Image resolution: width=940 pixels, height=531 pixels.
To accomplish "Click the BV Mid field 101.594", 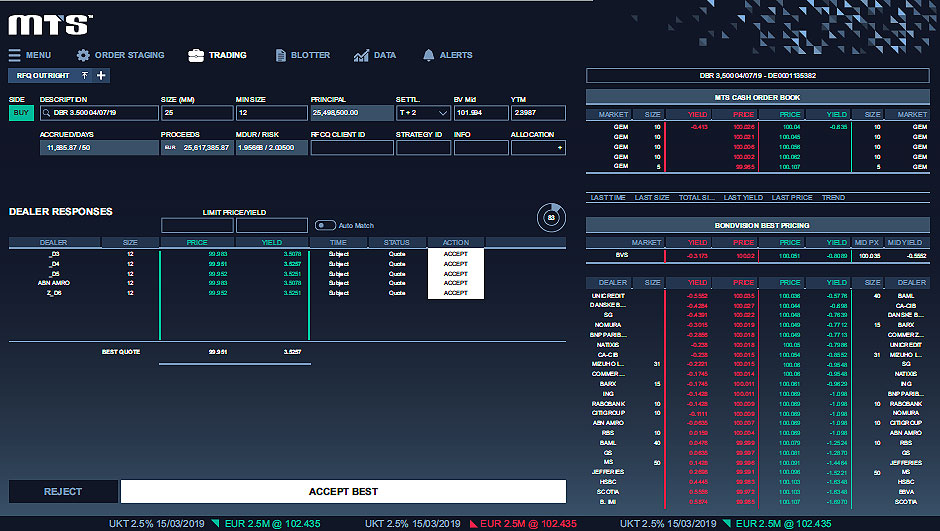I will click(481, 113).
